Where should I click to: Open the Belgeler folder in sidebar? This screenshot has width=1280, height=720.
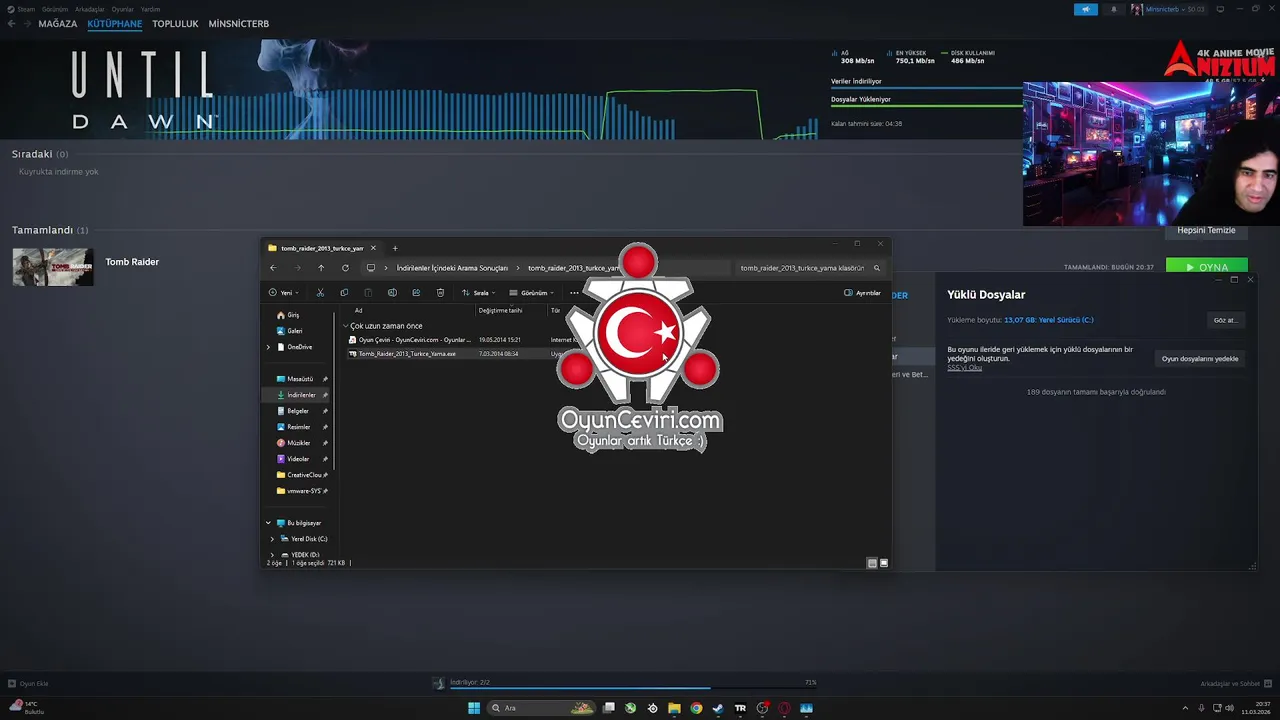click(x=298, y=411)
